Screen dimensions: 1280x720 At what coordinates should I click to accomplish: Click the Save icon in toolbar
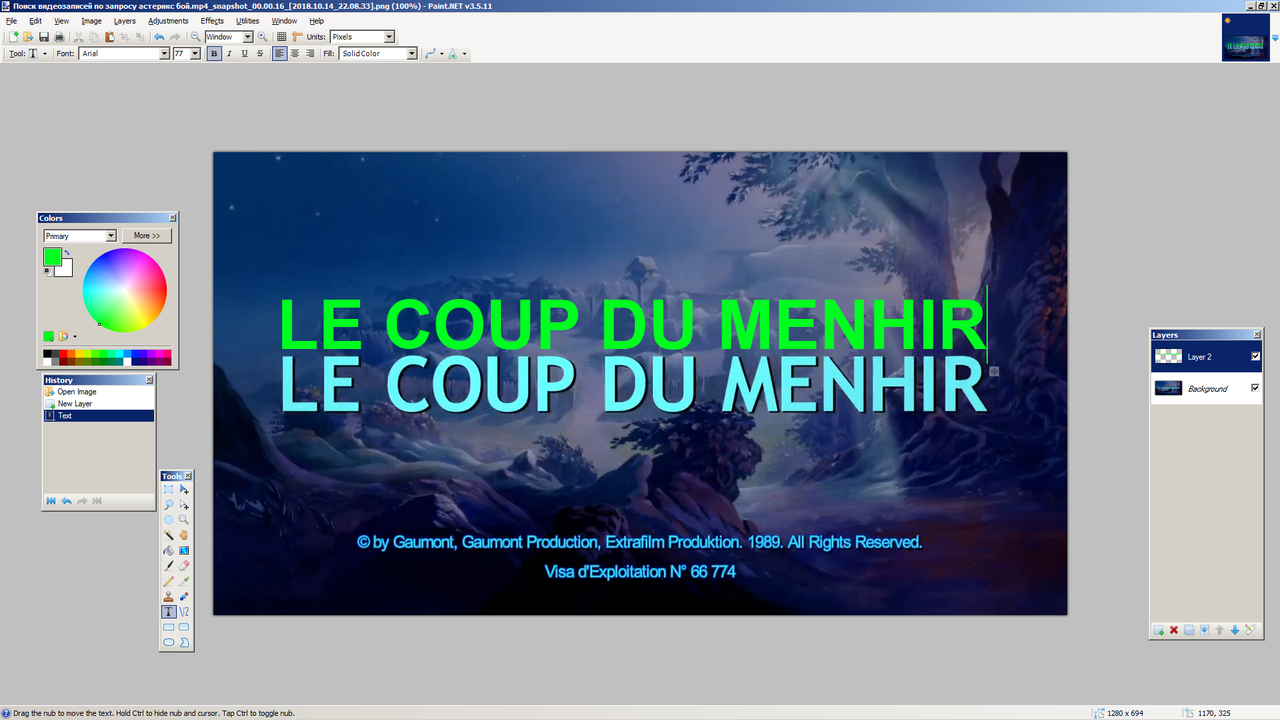tap(44, 37)
